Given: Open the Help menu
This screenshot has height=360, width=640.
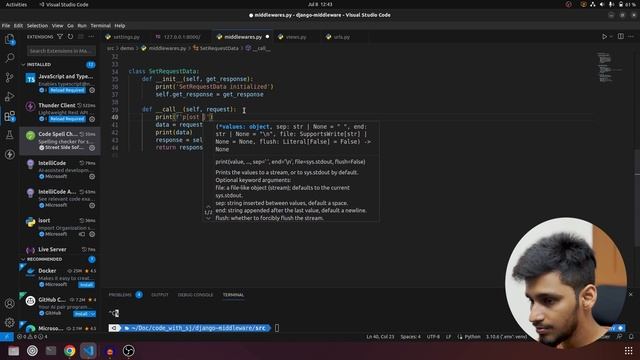Looking at the screenshot, I should [120, 26].
